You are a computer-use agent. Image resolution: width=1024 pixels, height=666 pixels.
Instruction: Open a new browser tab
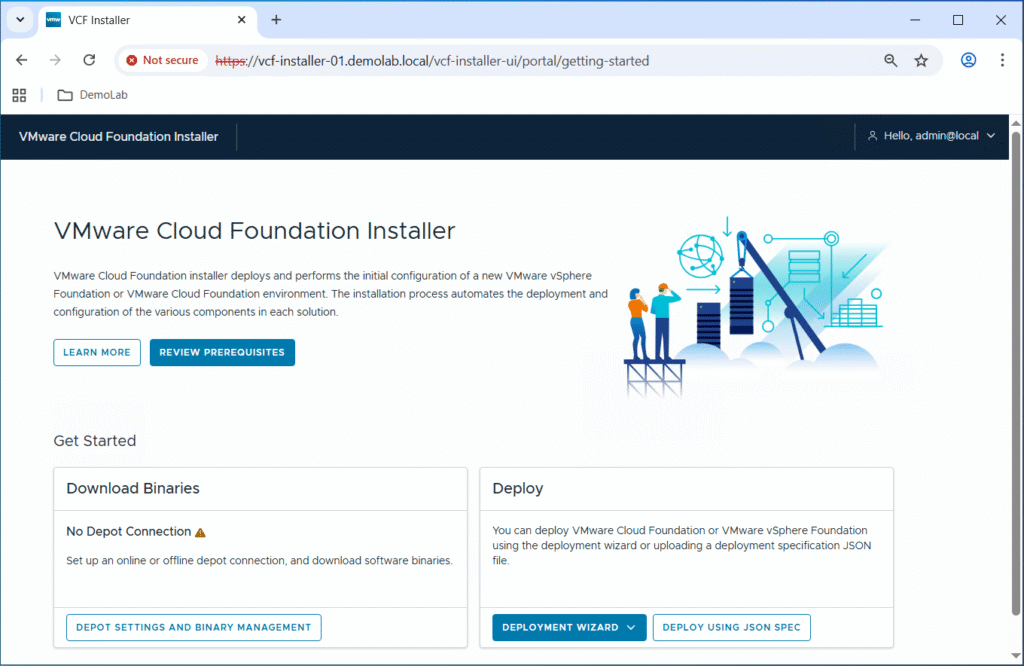[x=276, y=20]
